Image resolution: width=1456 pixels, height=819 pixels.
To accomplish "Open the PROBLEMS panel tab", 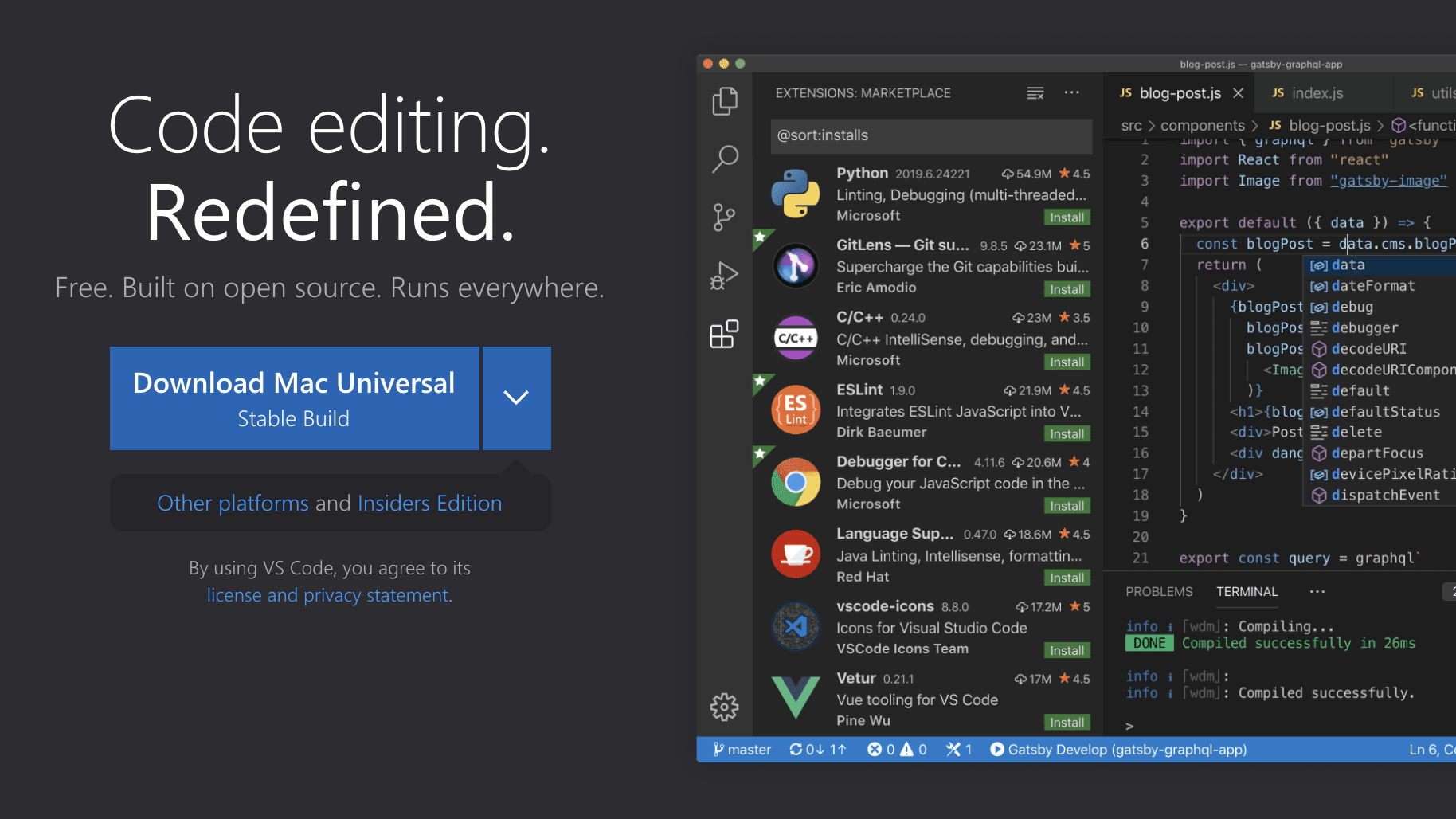I will (1159, 591).
